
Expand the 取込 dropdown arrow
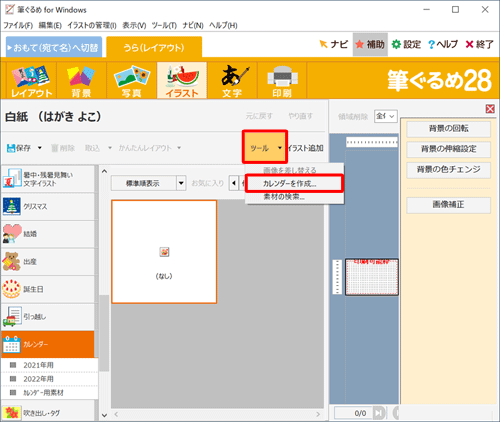coord(110,148)
